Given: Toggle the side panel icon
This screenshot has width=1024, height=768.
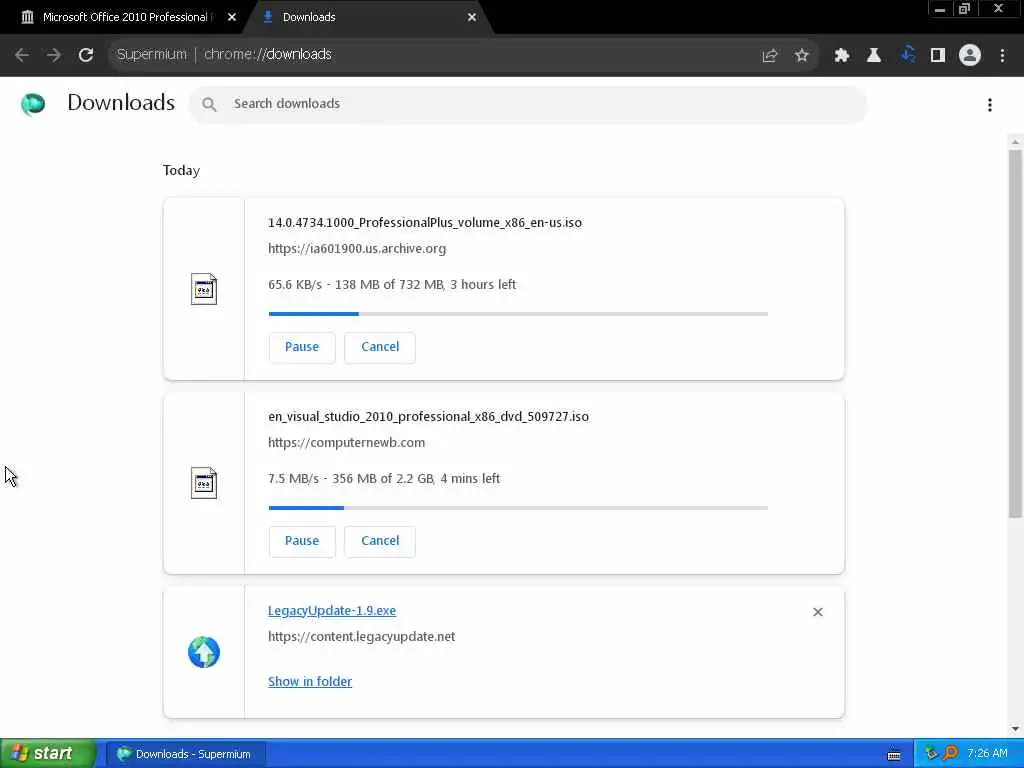Looking at the screenshot, I should click(938, 56).
